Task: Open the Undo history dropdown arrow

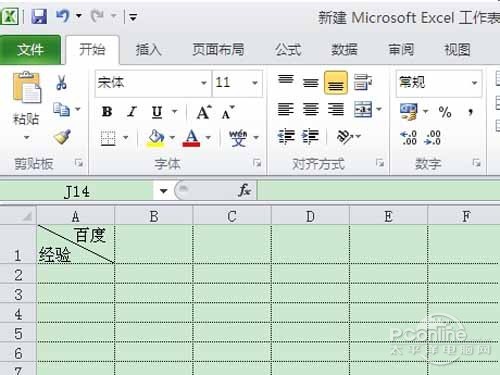Action: point(79,16)
